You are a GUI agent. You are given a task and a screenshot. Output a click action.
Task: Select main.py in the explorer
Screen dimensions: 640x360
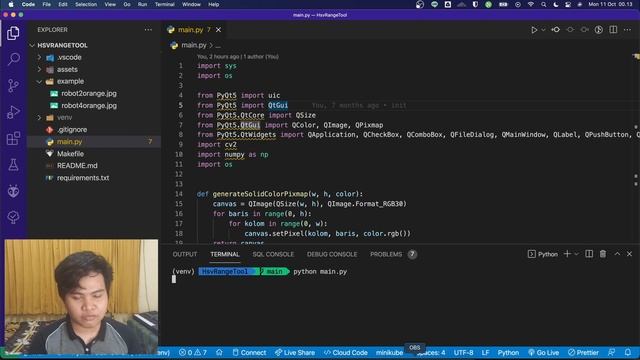[x=69, y=142]
